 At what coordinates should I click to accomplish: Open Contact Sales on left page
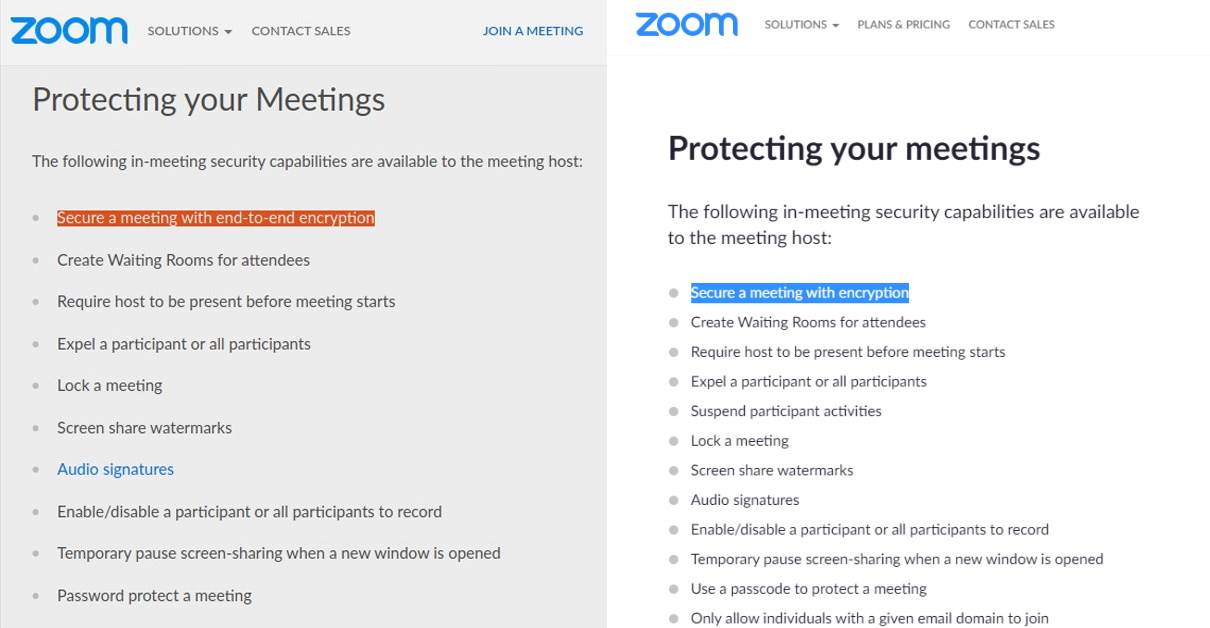pos(301,31)
